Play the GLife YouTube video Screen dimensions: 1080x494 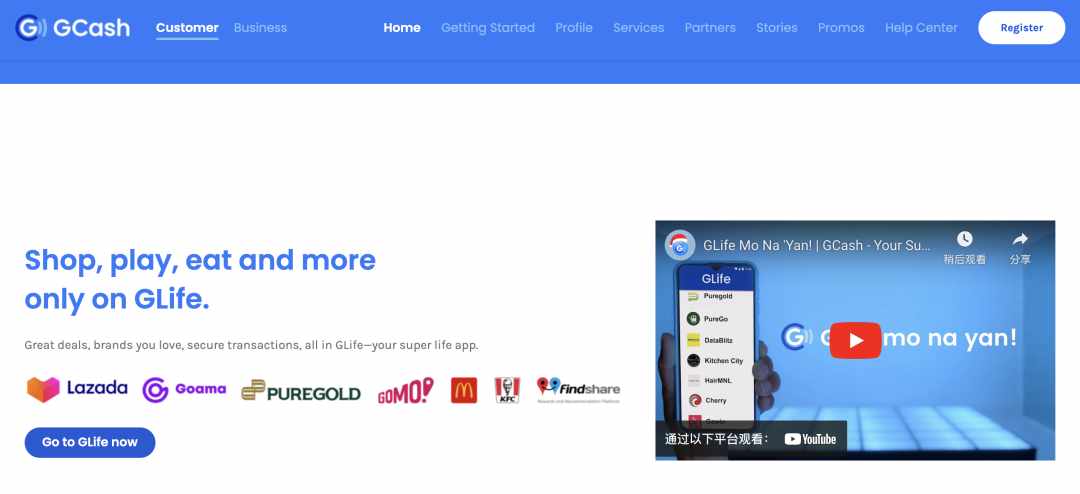[x=855, y=340]
